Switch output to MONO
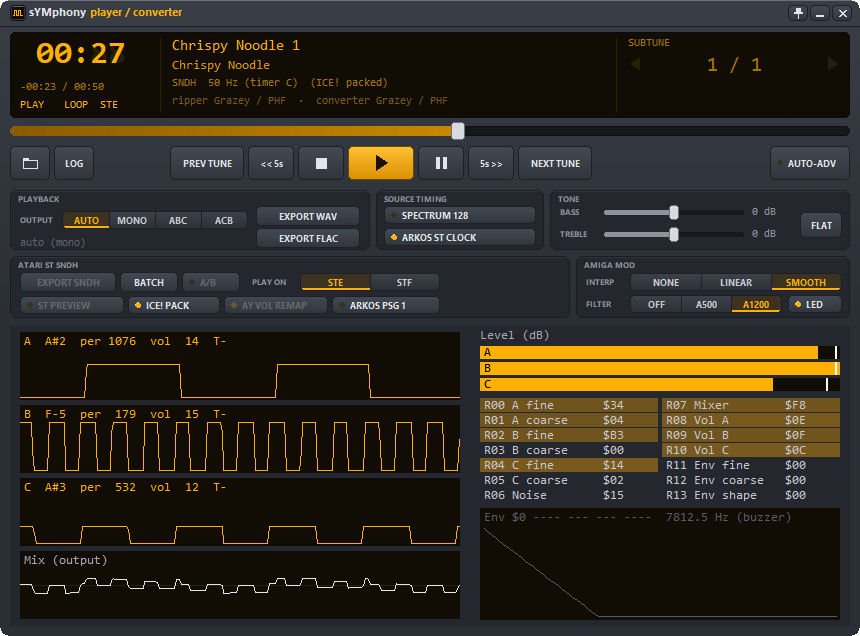 132,220
